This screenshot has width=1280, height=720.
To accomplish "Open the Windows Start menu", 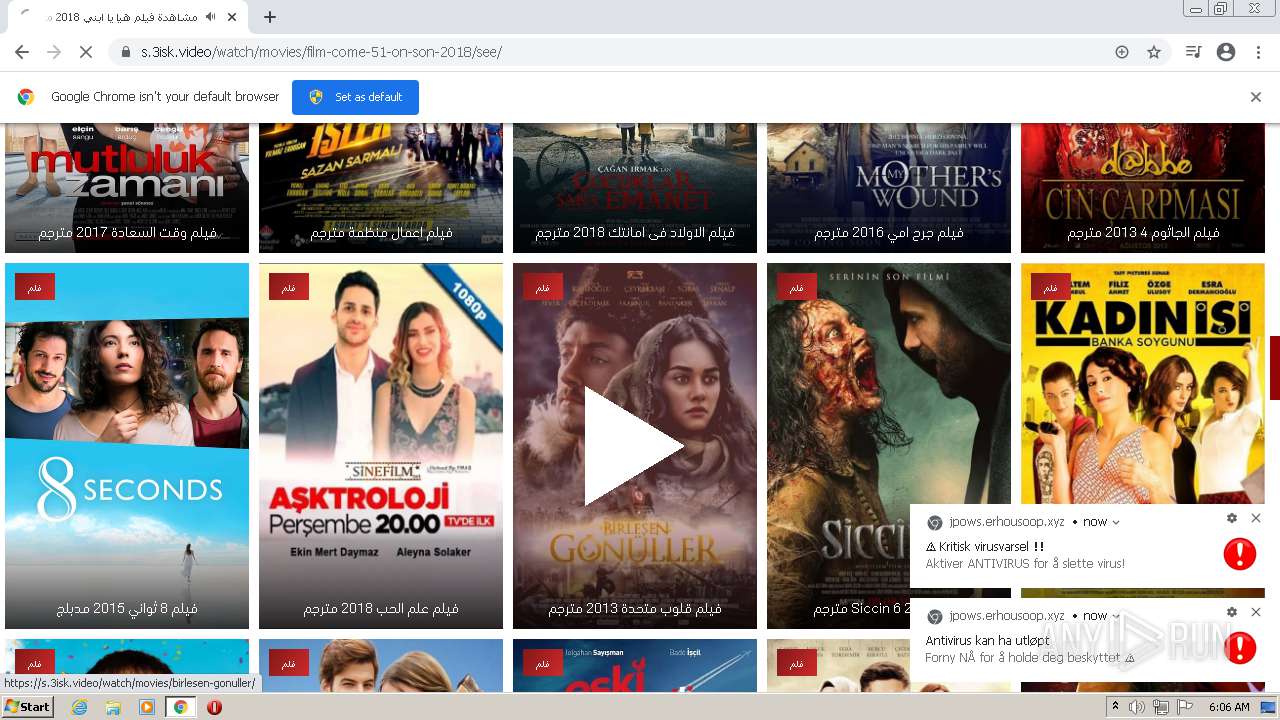I will tap(27, 707).
